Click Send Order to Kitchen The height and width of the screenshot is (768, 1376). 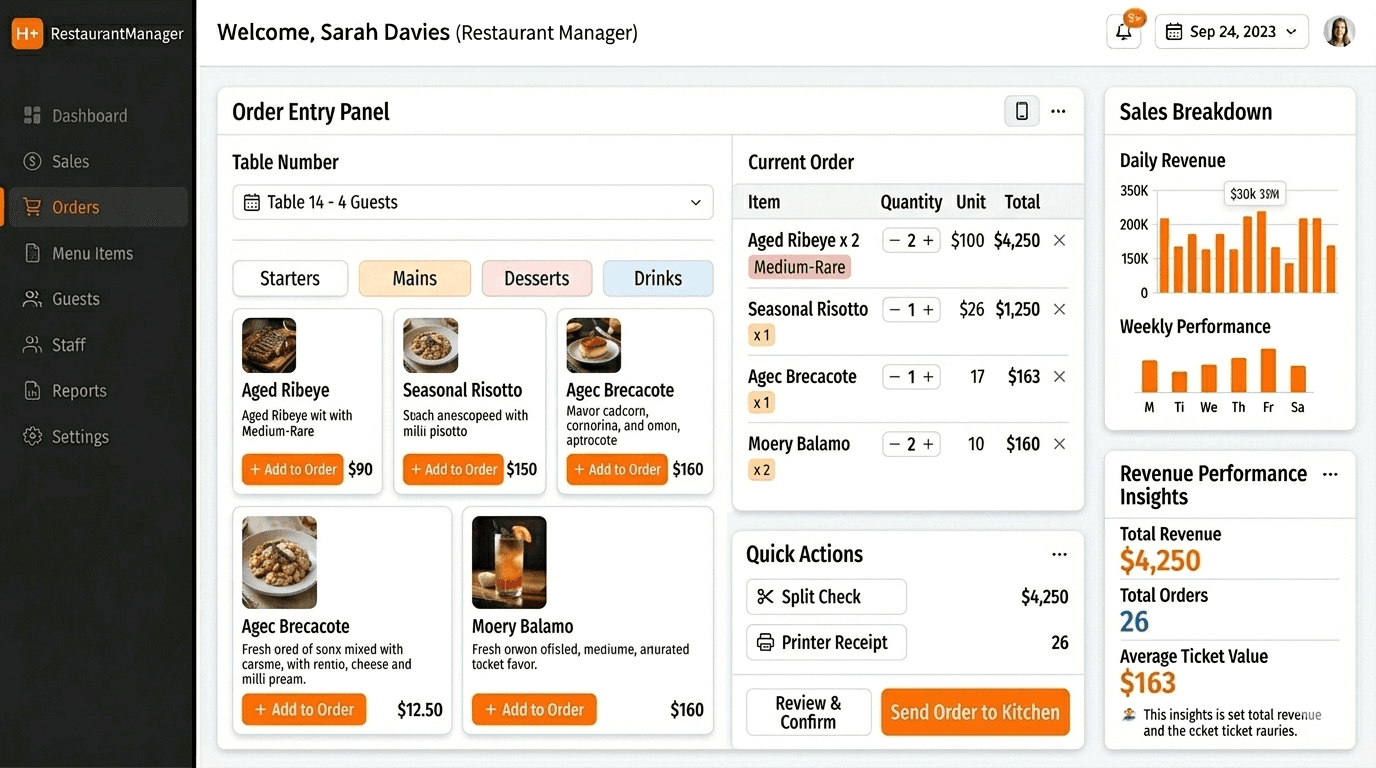point(975,712)
